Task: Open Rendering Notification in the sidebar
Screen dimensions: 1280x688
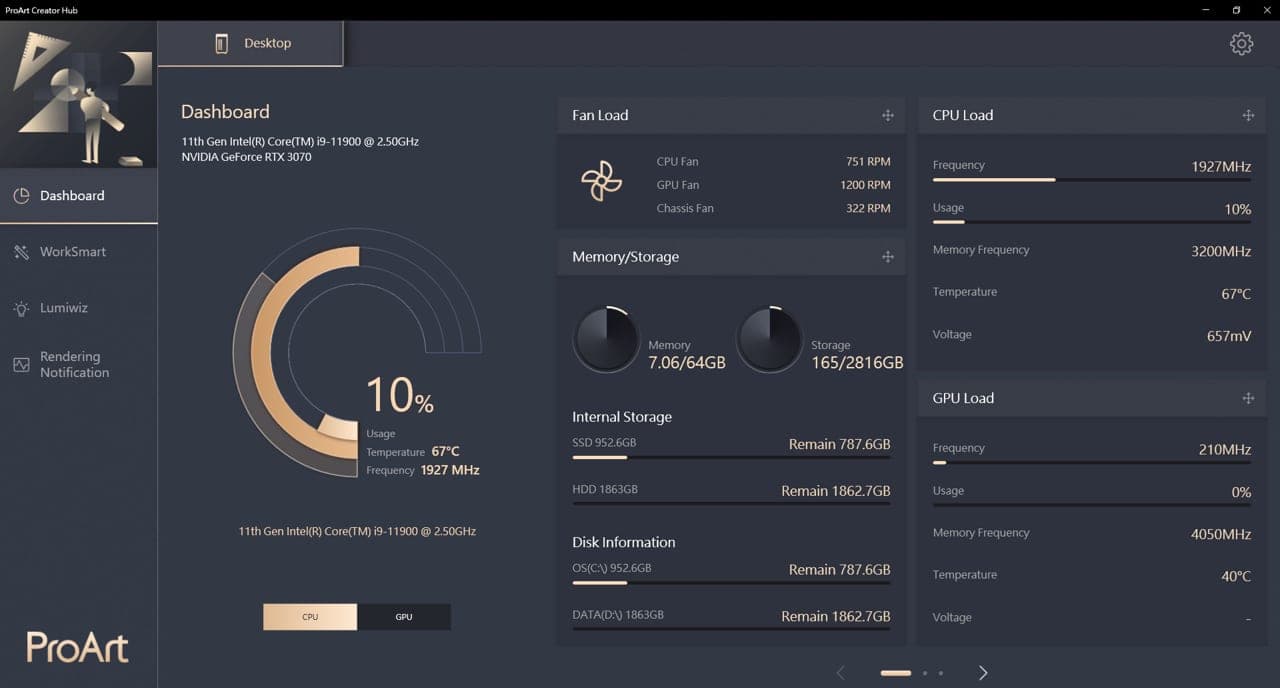Action: pyautogui.click(x=79, y=365)
